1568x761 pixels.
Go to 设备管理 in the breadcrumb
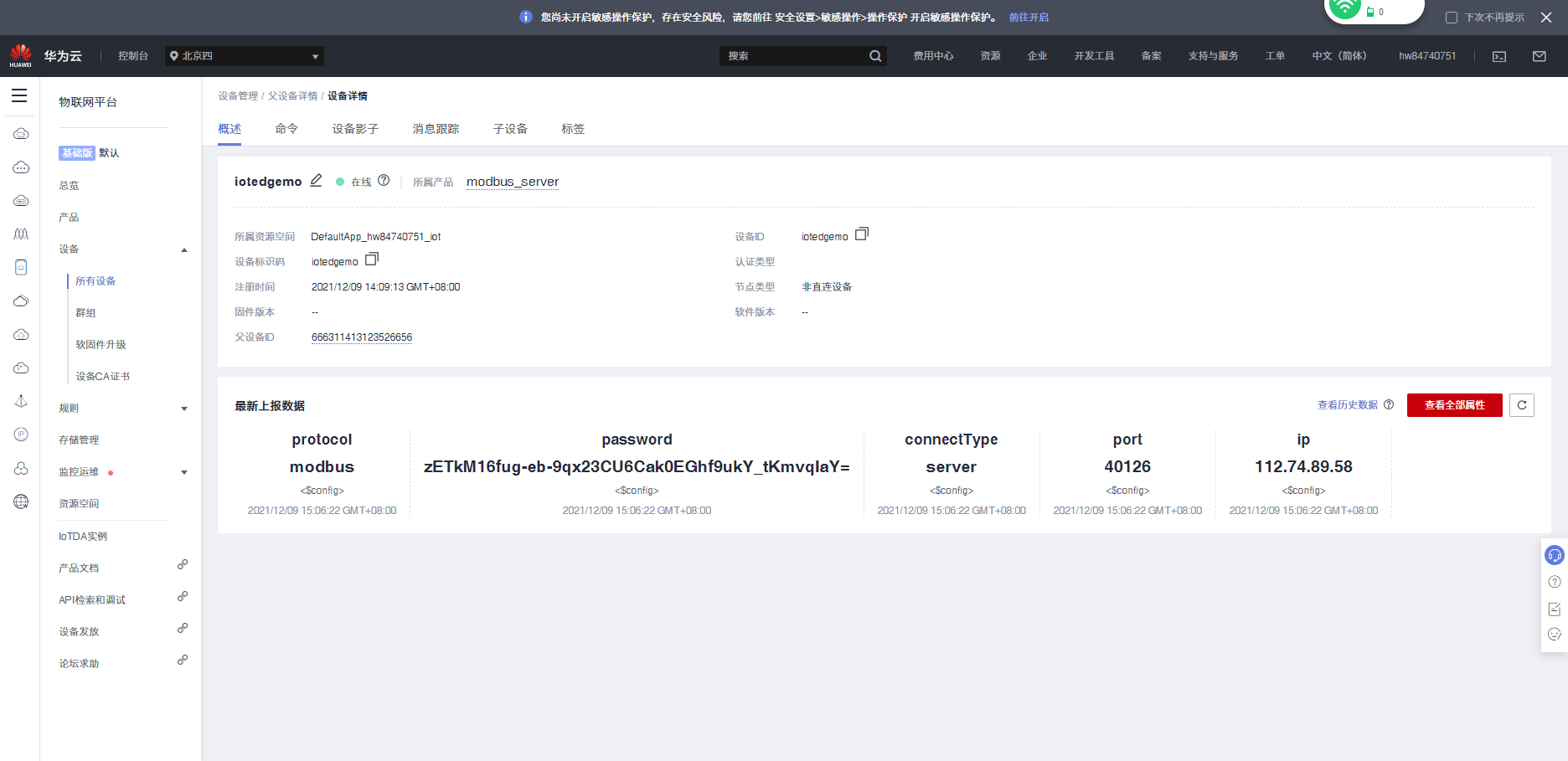click(238, 96)
